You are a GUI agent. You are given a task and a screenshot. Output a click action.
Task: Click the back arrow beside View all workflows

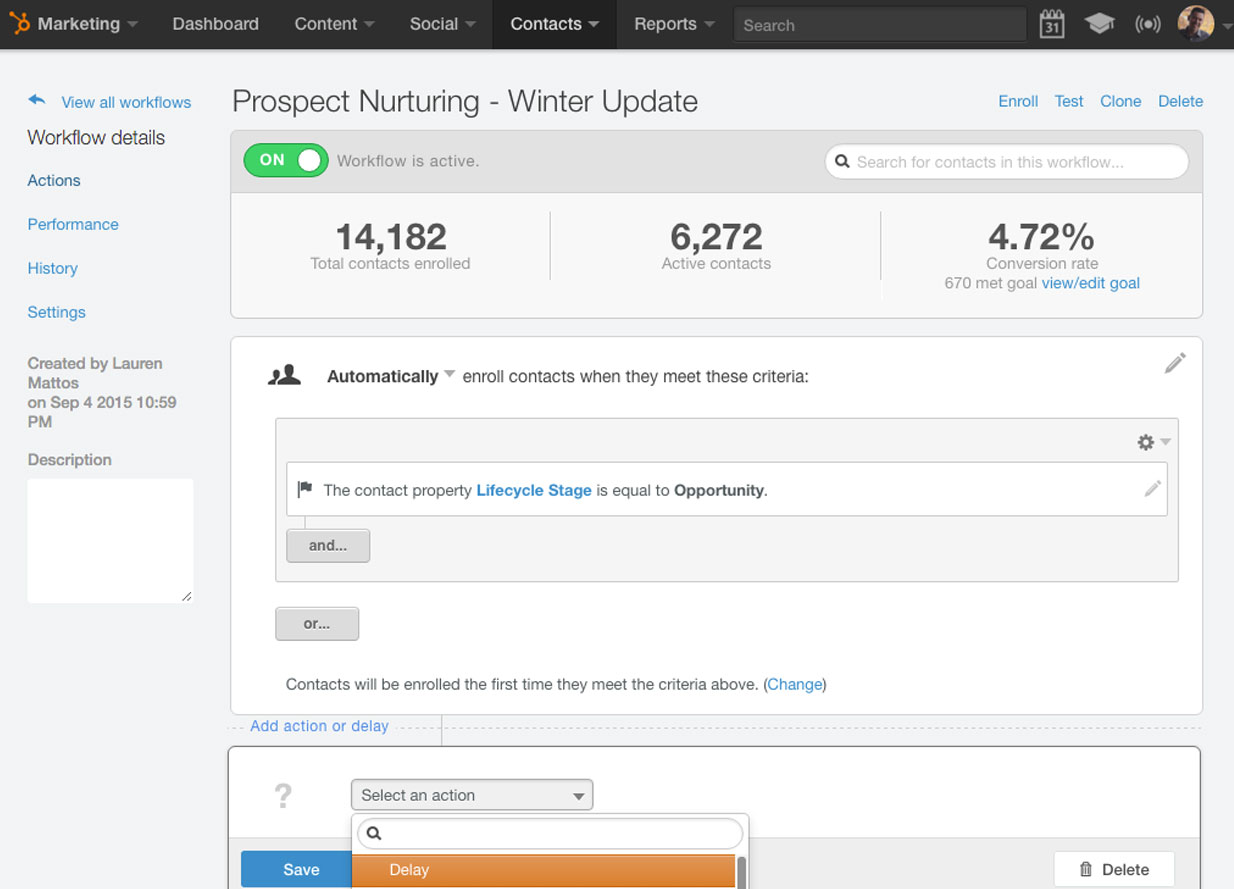pyautogui.click(x=37, y=100)
